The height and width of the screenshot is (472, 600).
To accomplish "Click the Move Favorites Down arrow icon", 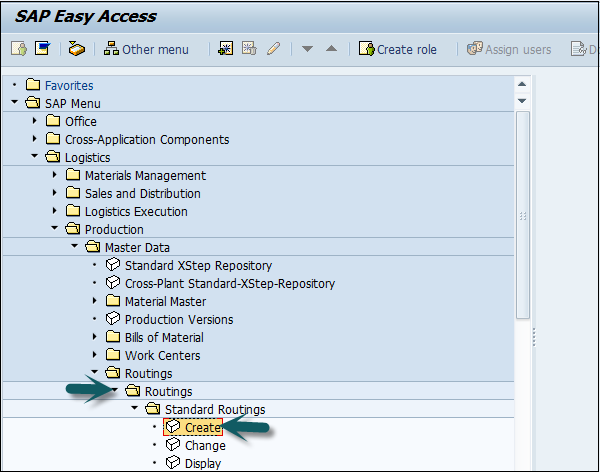I will tap(308, 49).
